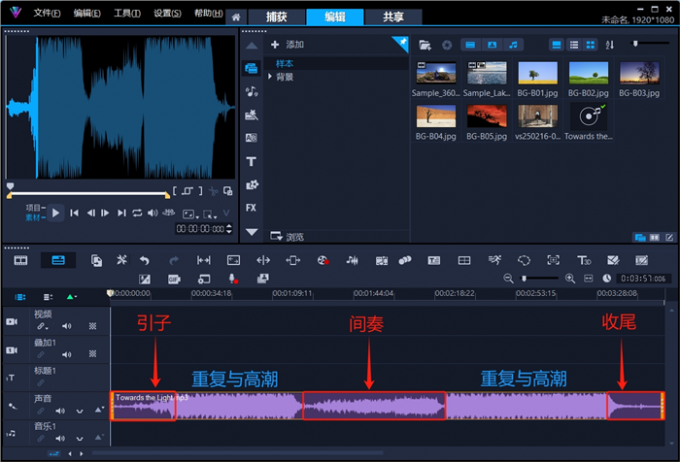Open the Media library panel icon
680x462 pixels.
point(251,68)
